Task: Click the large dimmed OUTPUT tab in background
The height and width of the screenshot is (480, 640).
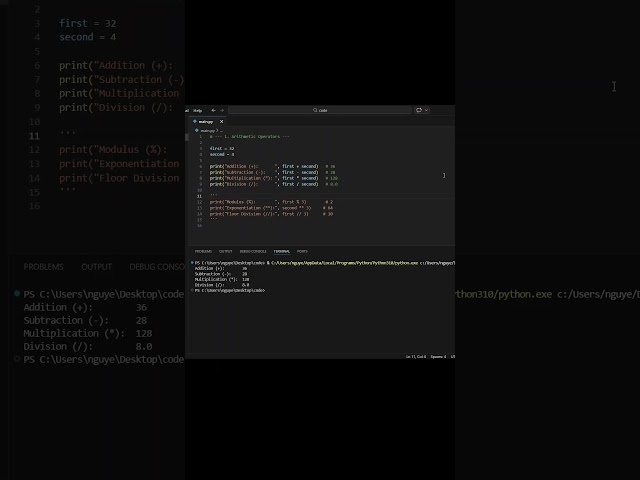Action: pyautogui.click(x=96, y=267)
